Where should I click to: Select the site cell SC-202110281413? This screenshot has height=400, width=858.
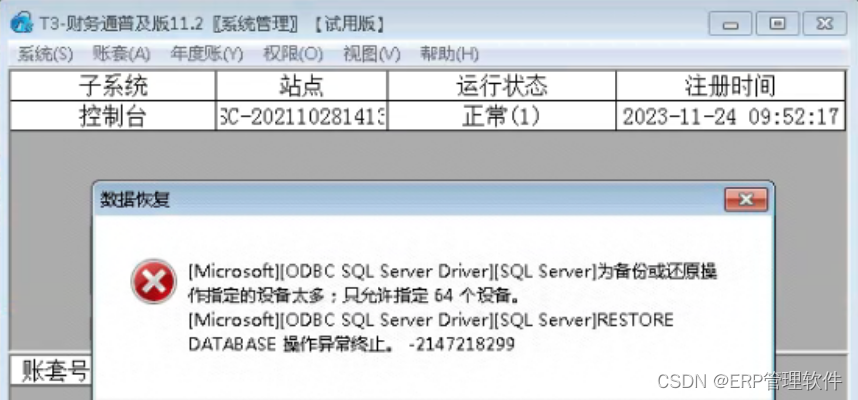(x=302, y=116)
